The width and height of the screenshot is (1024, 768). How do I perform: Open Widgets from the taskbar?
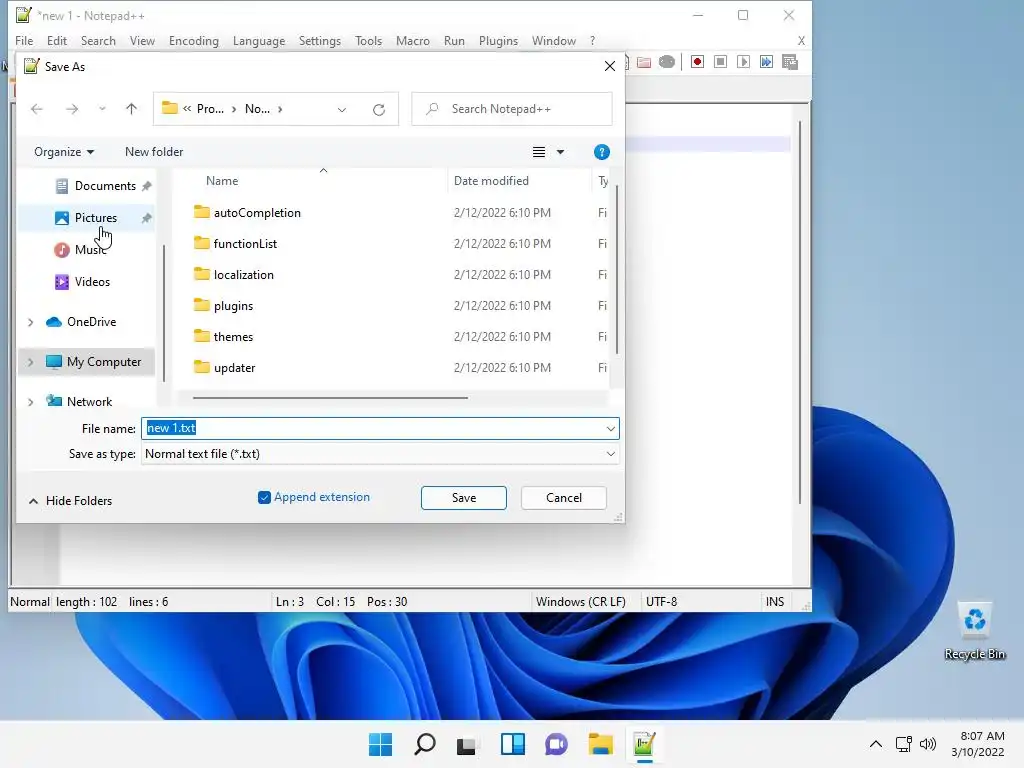(513, 744)
